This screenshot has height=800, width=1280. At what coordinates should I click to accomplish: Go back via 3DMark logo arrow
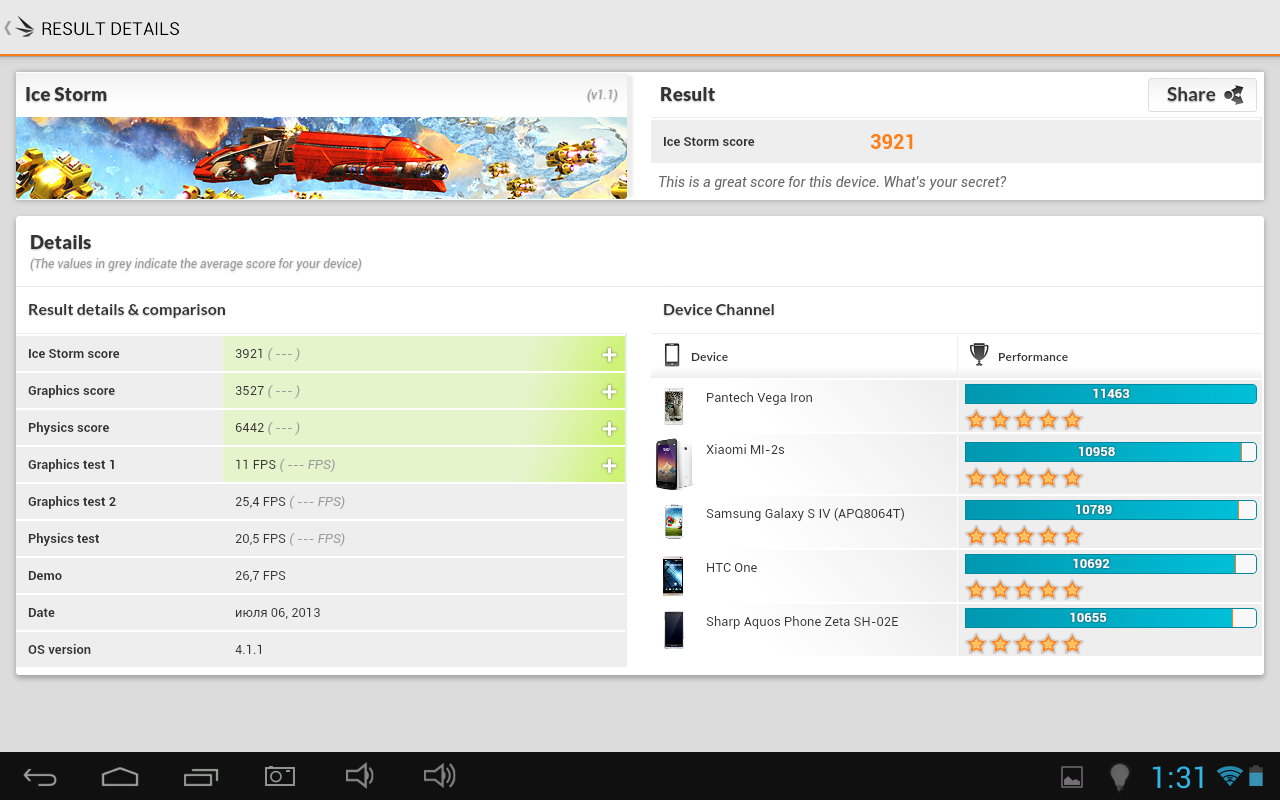[19, 27]
